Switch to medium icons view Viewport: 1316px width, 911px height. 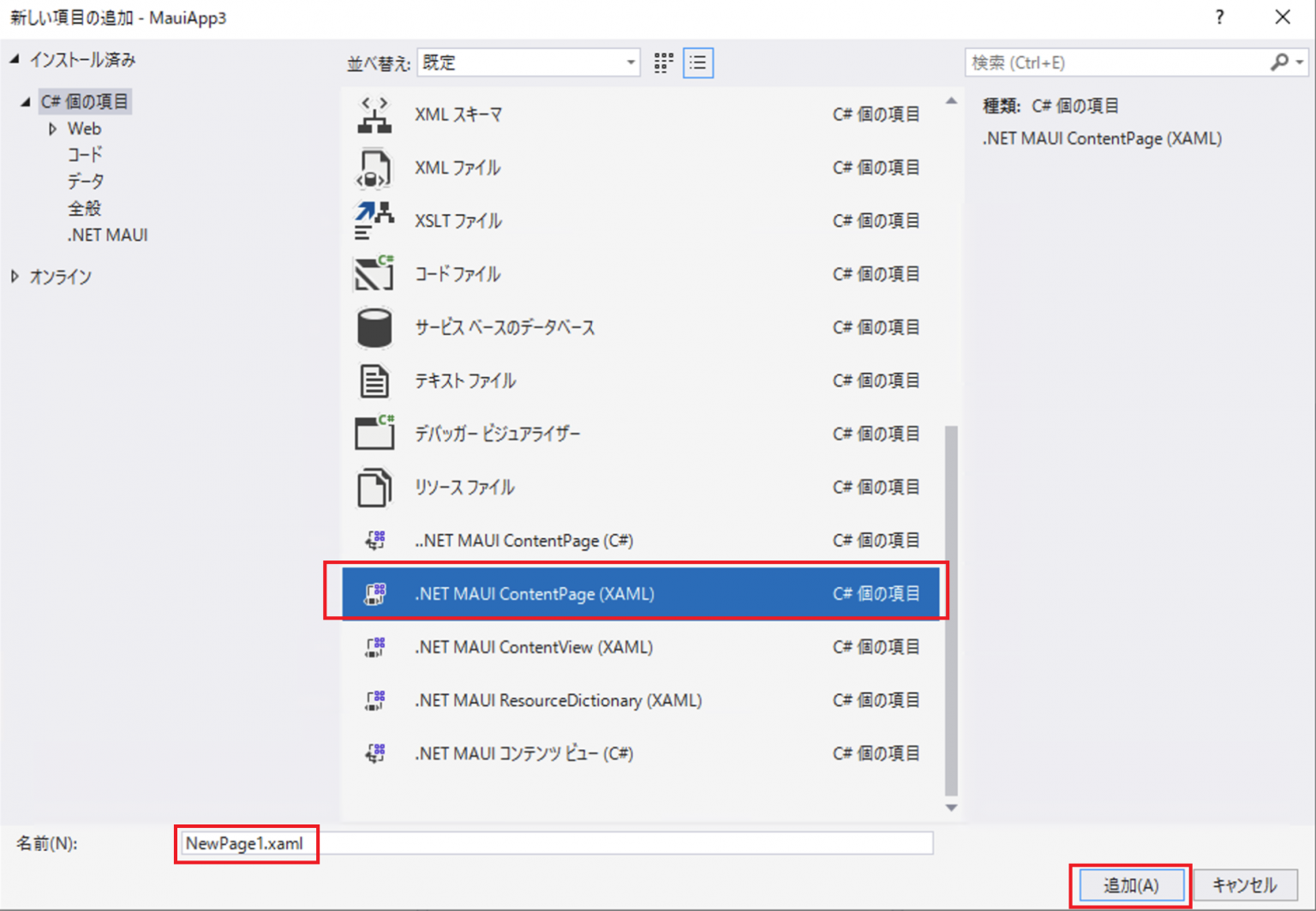pos(662,62)
